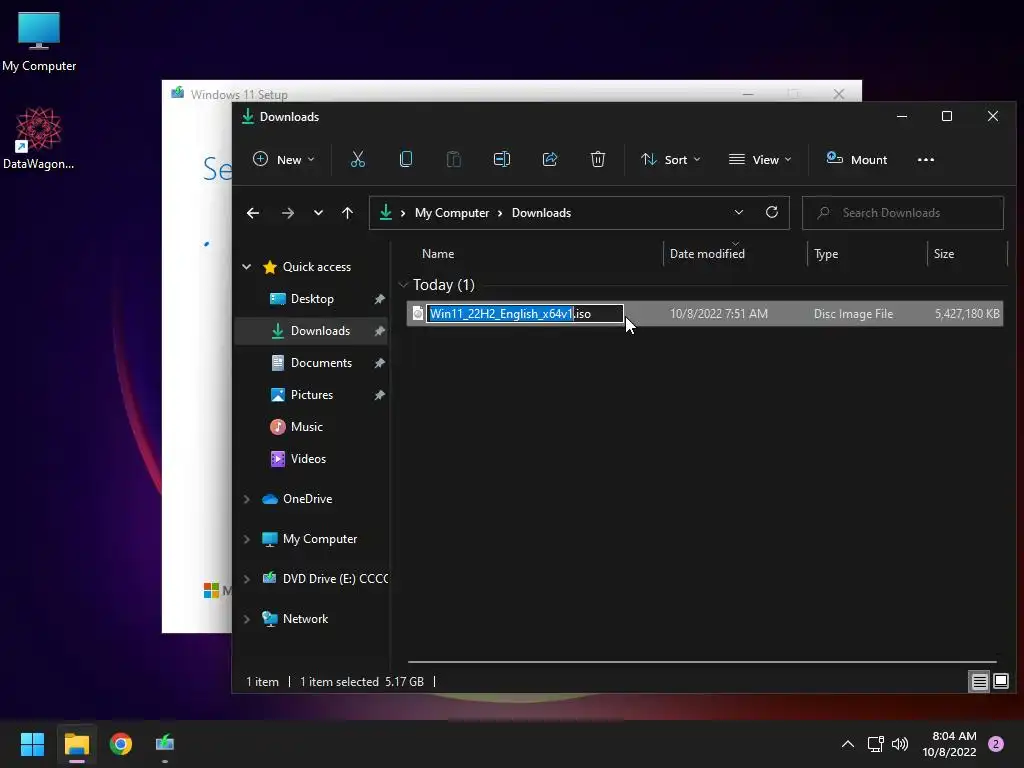Open the Windows Start menu
The height and width of the screenshot is (768, 1024).
(x=32, y=744)
